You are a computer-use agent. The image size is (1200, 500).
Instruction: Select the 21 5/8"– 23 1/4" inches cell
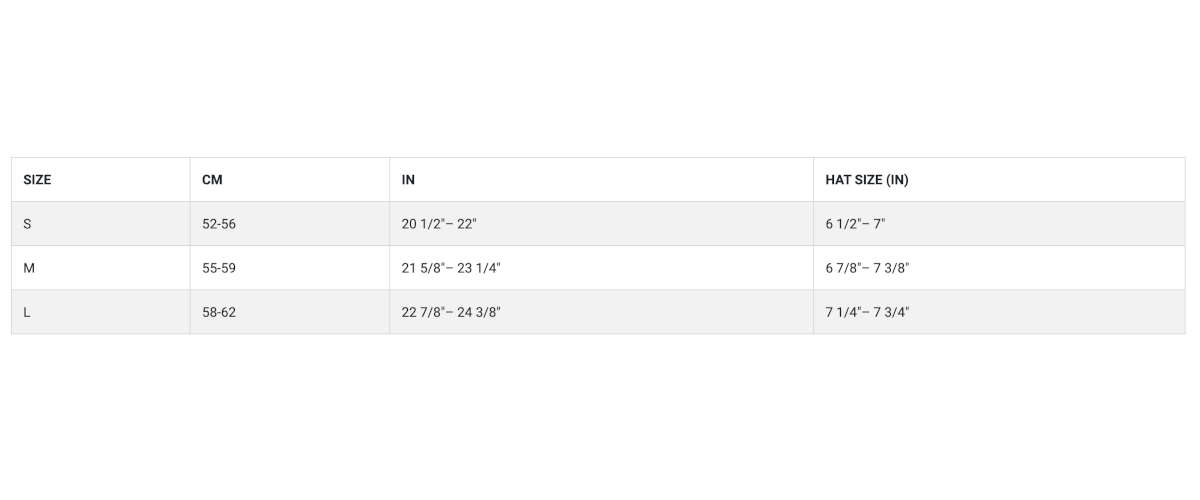pyautogui.click(x=451, y=268)
